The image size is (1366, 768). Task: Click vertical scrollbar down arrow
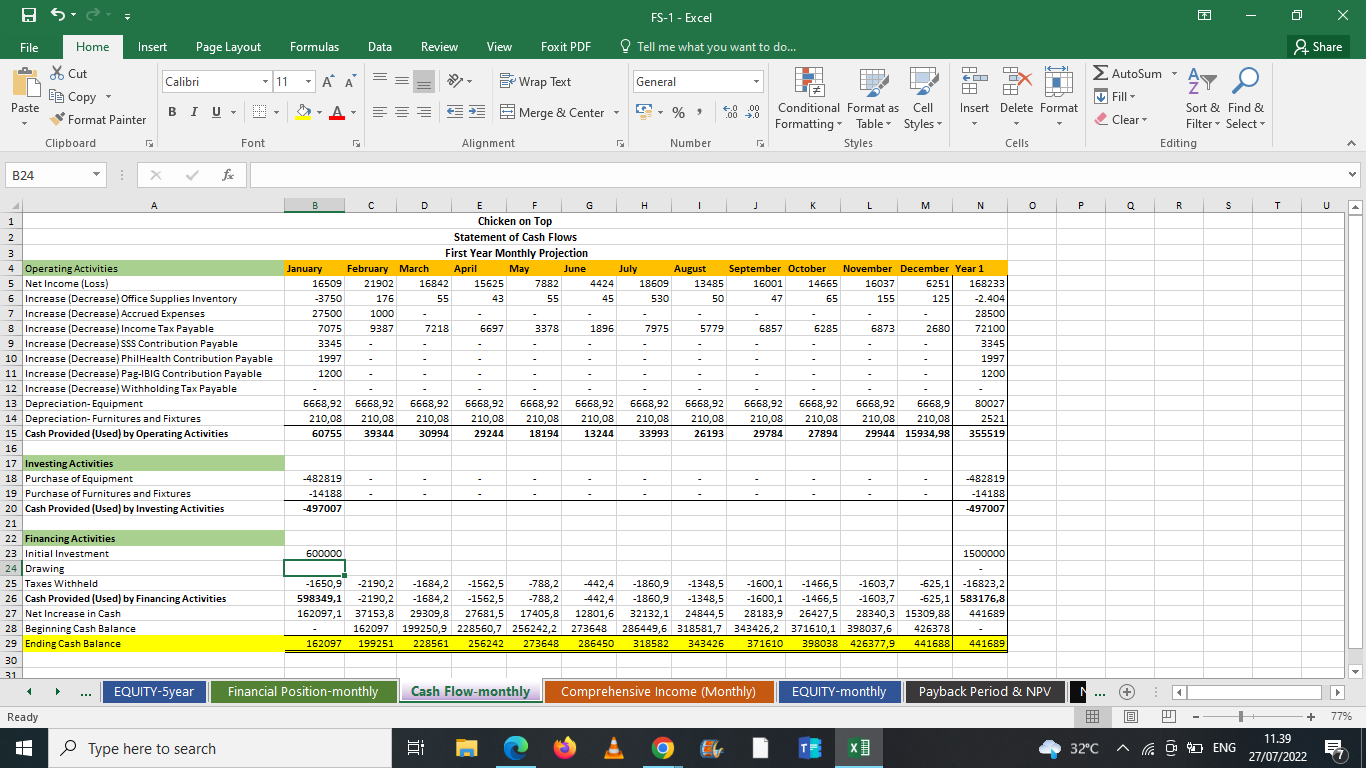click(1357, 671)
